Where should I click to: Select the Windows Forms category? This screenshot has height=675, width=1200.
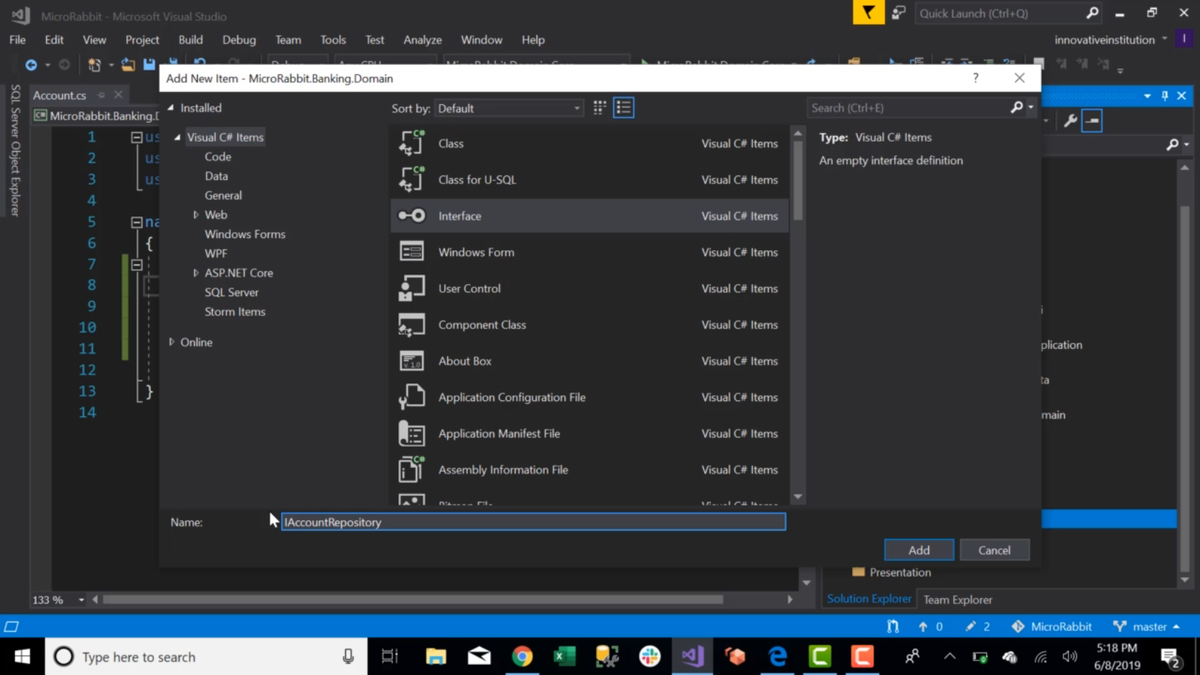tap(245, 234)
